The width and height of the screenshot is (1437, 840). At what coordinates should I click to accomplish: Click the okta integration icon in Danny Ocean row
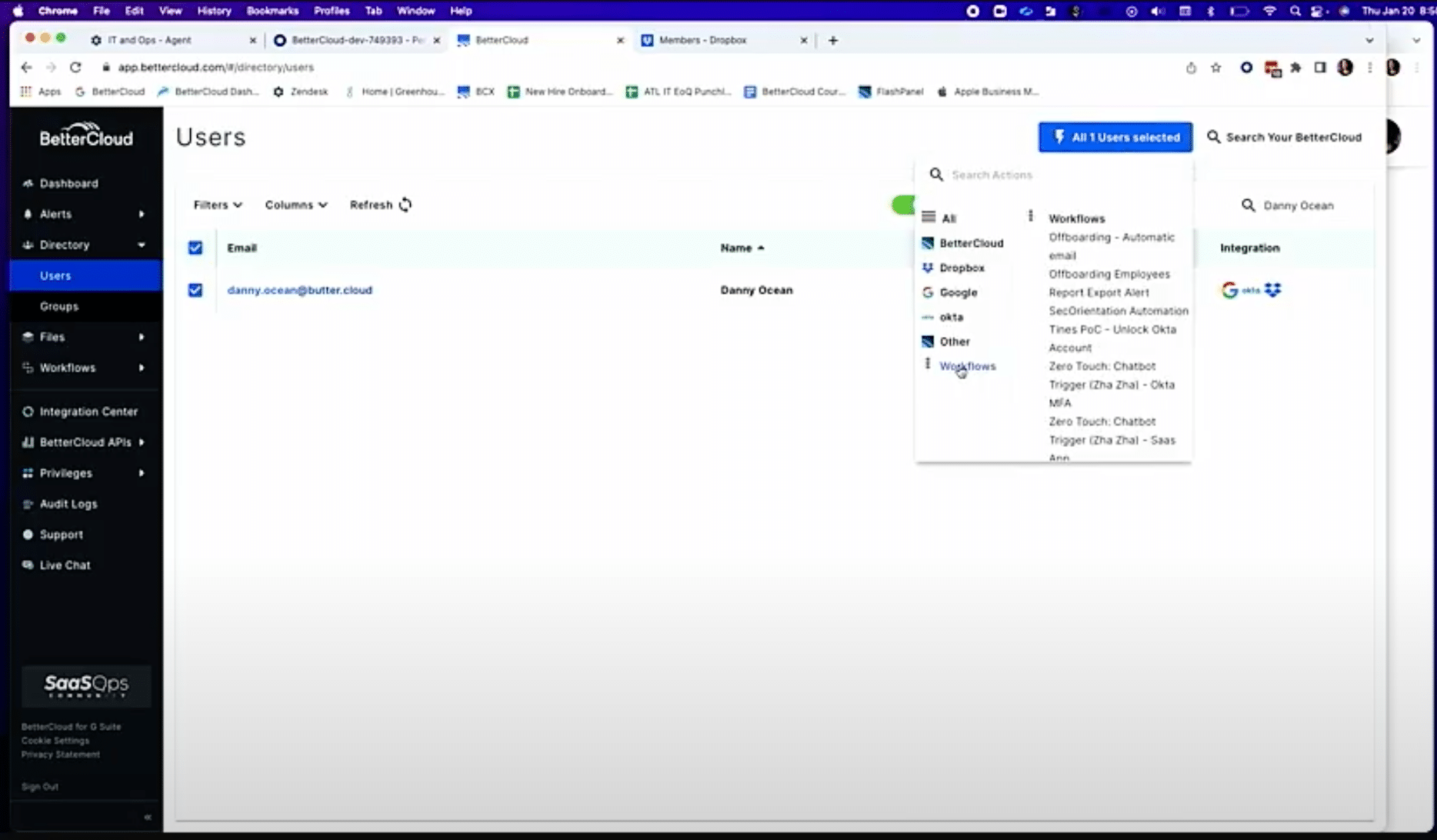tap(1251, 290)
